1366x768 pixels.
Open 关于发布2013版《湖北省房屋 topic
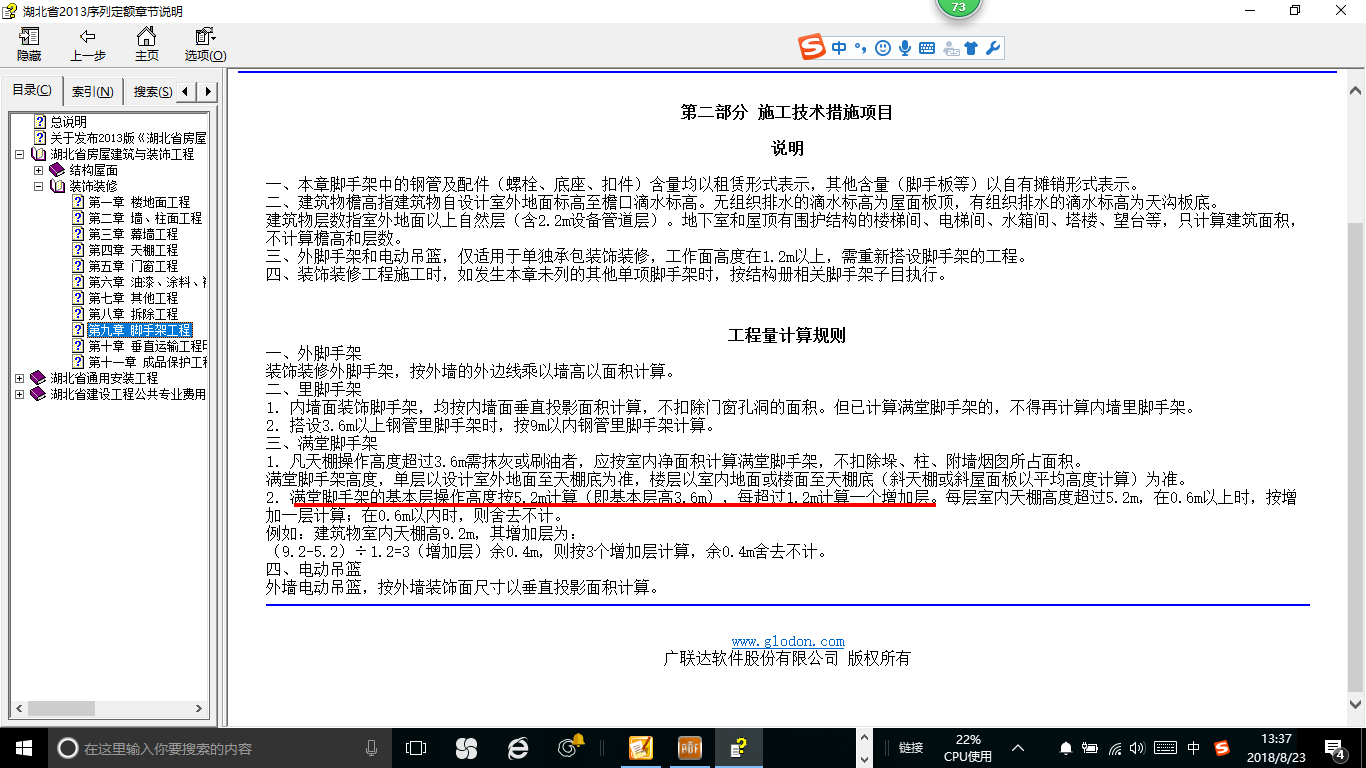click(x=128, y=138)
